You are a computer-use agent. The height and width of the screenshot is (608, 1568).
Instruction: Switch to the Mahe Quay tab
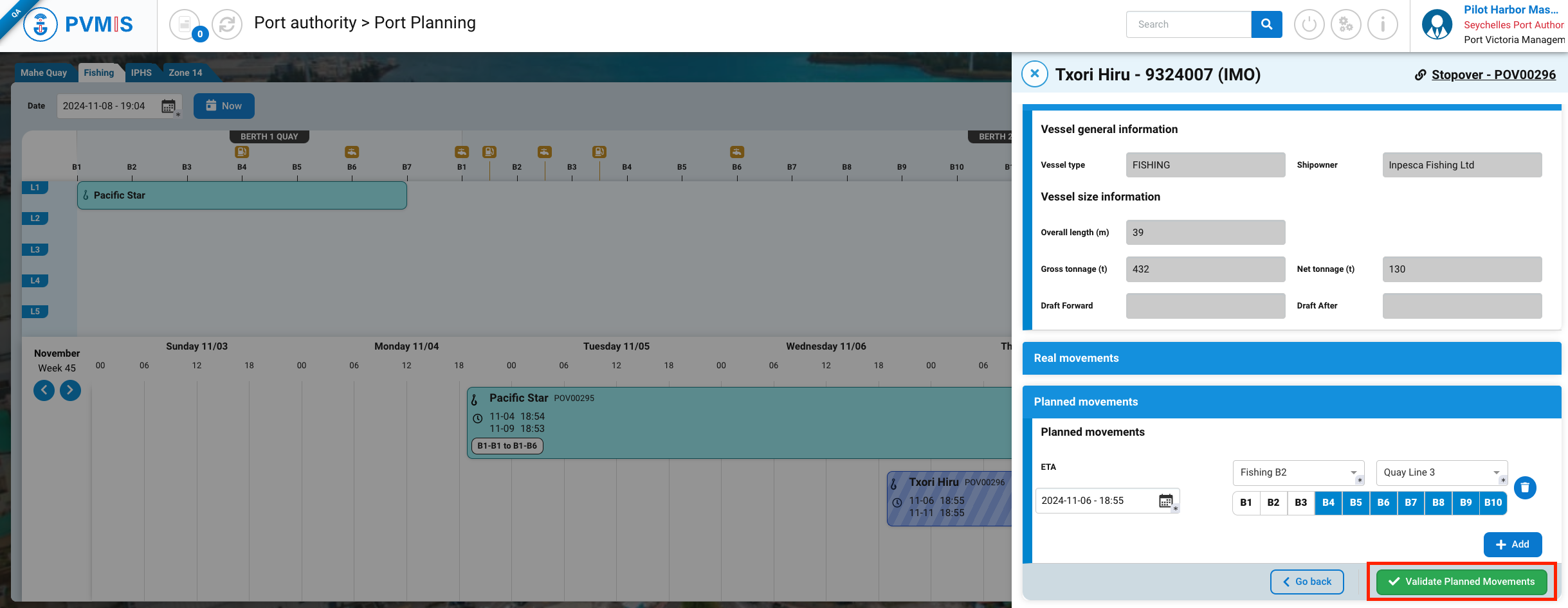point(44,73)
